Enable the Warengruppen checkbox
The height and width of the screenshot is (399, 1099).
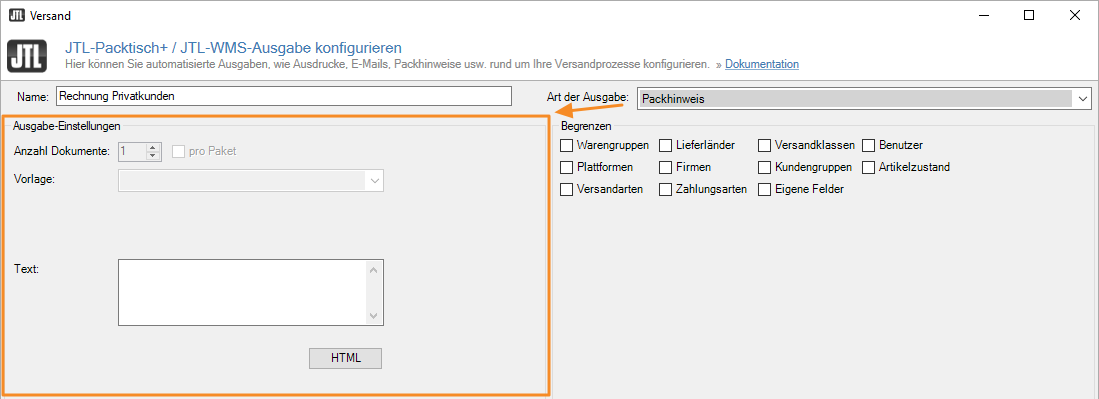click(x=566, y=145)
